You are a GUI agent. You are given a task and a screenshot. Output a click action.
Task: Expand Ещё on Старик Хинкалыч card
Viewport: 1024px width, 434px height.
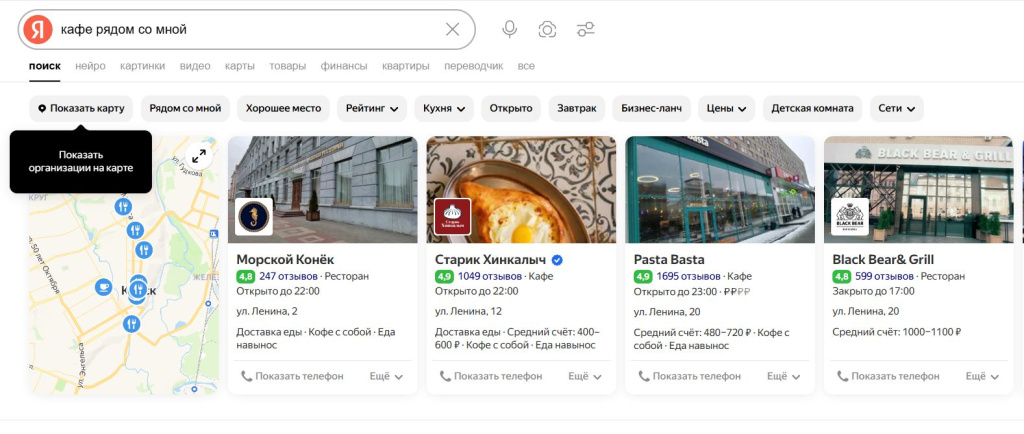584,377
